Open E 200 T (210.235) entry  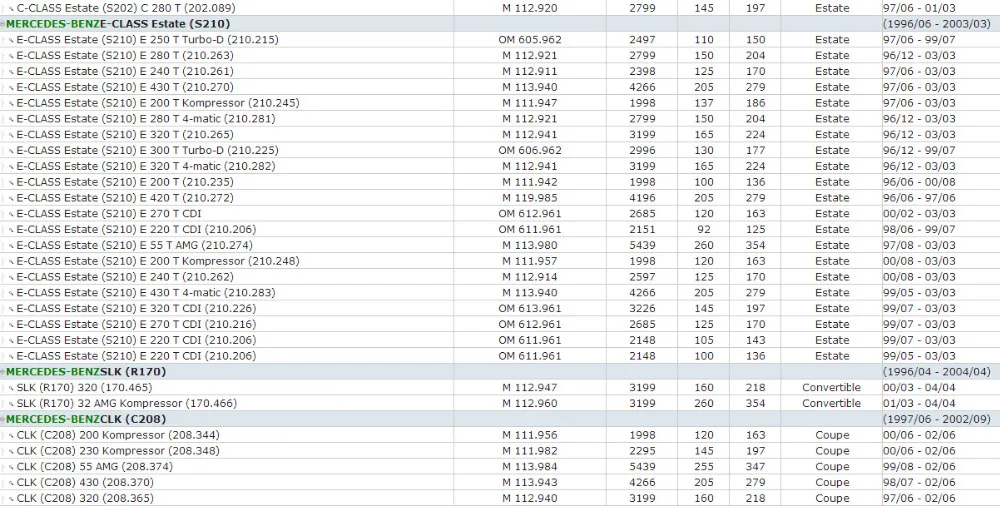[x=125, y=182]
